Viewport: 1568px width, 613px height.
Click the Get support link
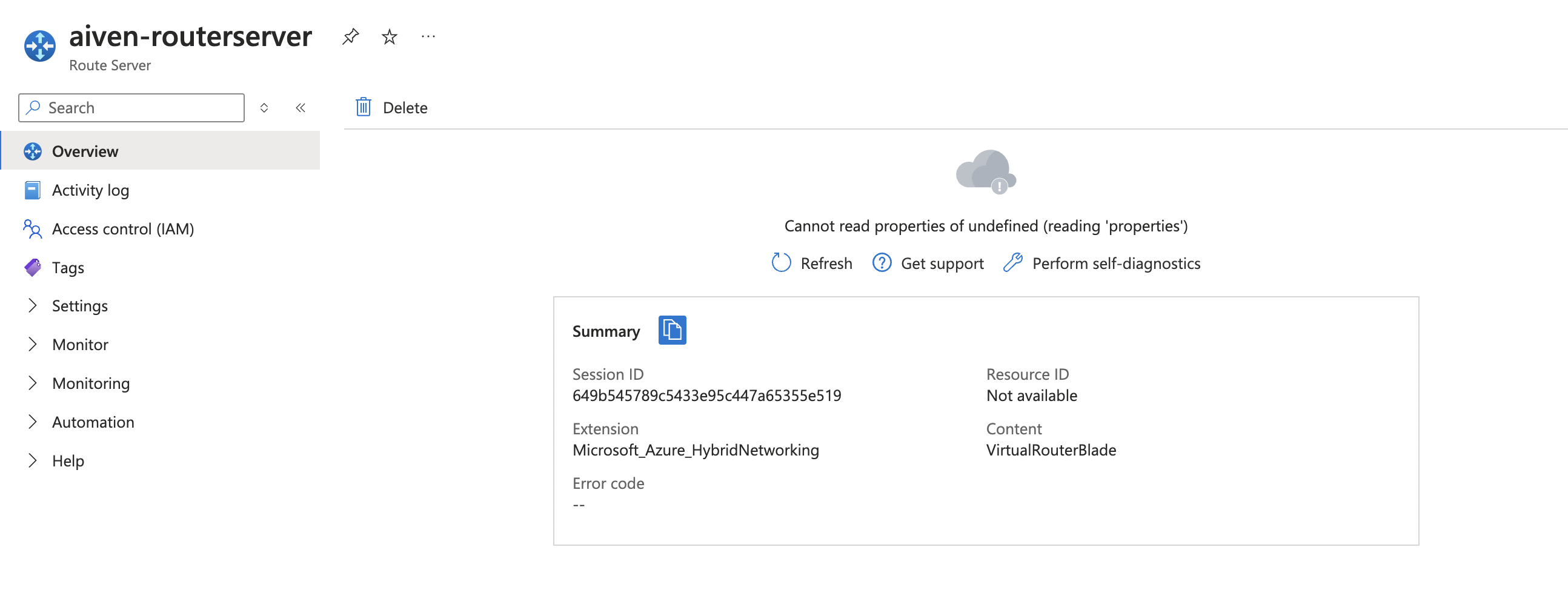[942, 263]
